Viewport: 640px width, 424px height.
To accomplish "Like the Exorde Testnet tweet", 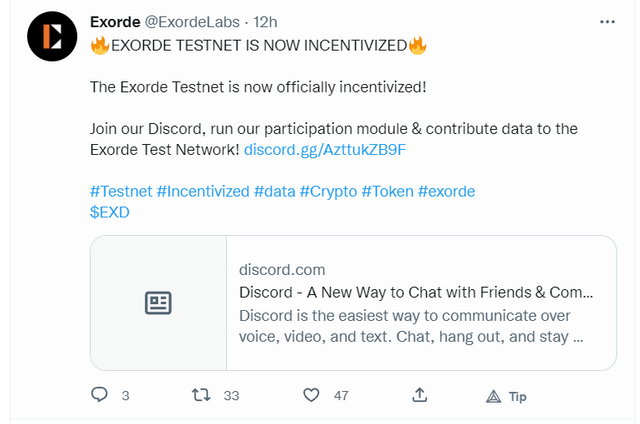I will click(311, 395).
